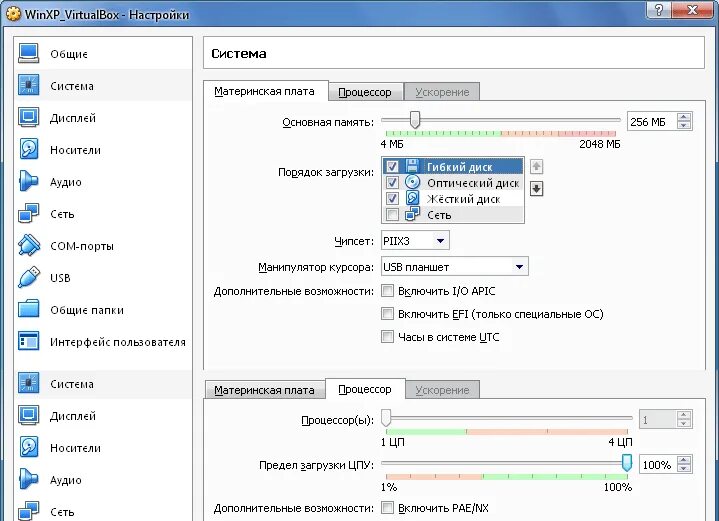The image size is (719, 521).
Task: Select the floppy icon of Гибкий диск
Action: tap(412, 166)
